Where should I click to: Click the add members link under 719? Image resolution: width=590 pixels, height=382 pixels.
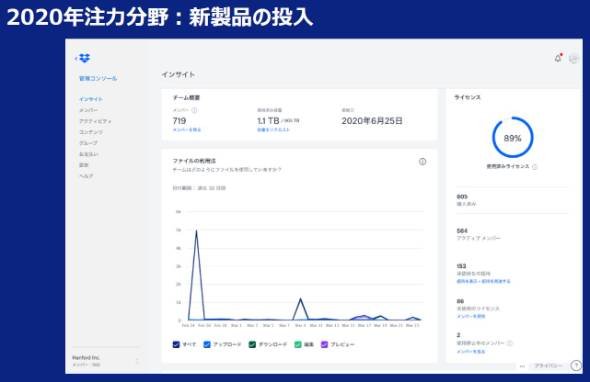[x=187, y=130]
